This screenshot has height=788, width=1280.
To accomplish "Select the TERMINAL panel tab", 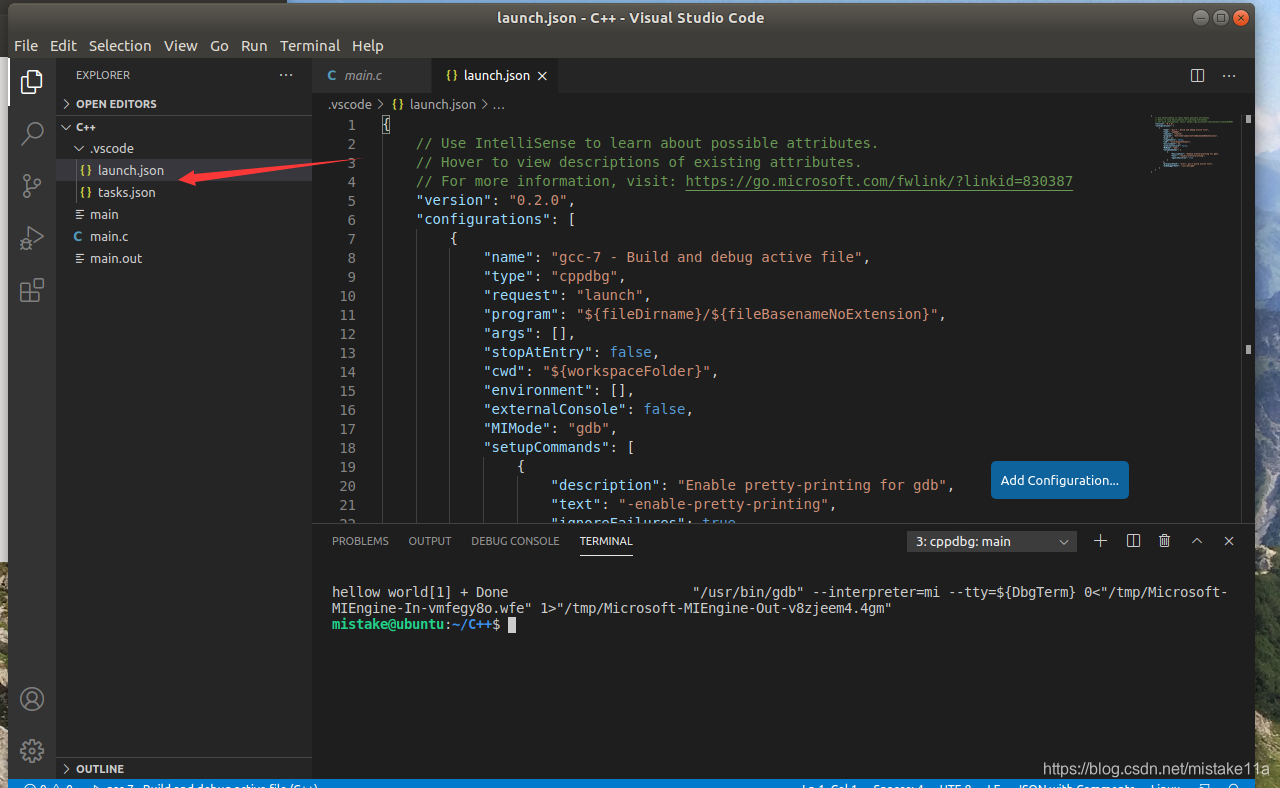I will tap(606, 541).
